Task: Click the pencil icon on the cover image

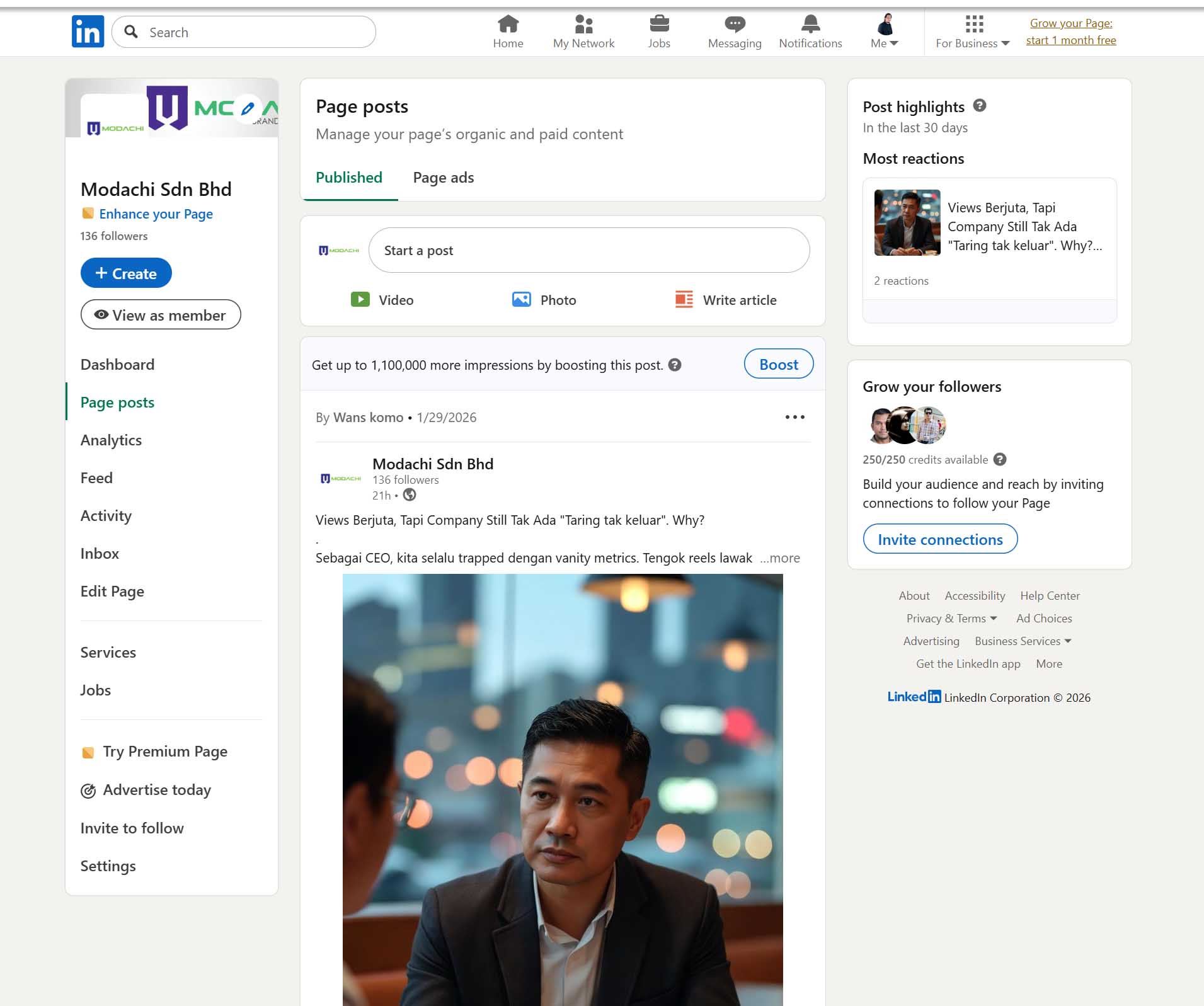Action: (247, 108)
